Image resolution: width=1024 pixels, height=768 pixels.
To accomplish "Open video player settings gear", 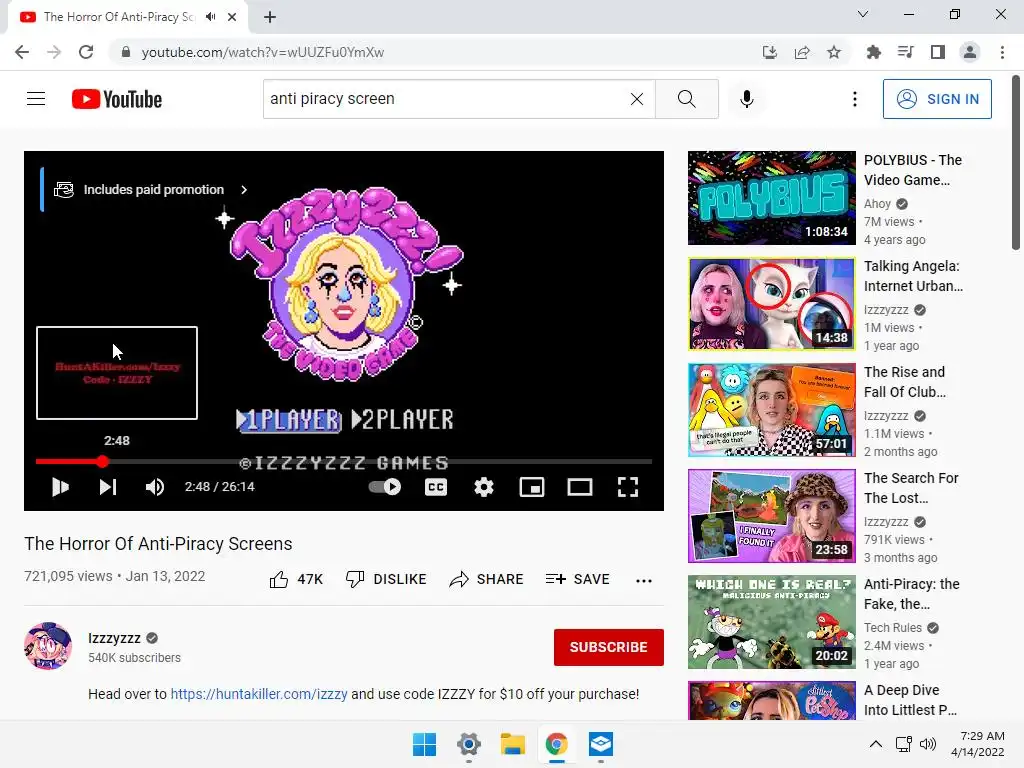I will click(483, 487).
